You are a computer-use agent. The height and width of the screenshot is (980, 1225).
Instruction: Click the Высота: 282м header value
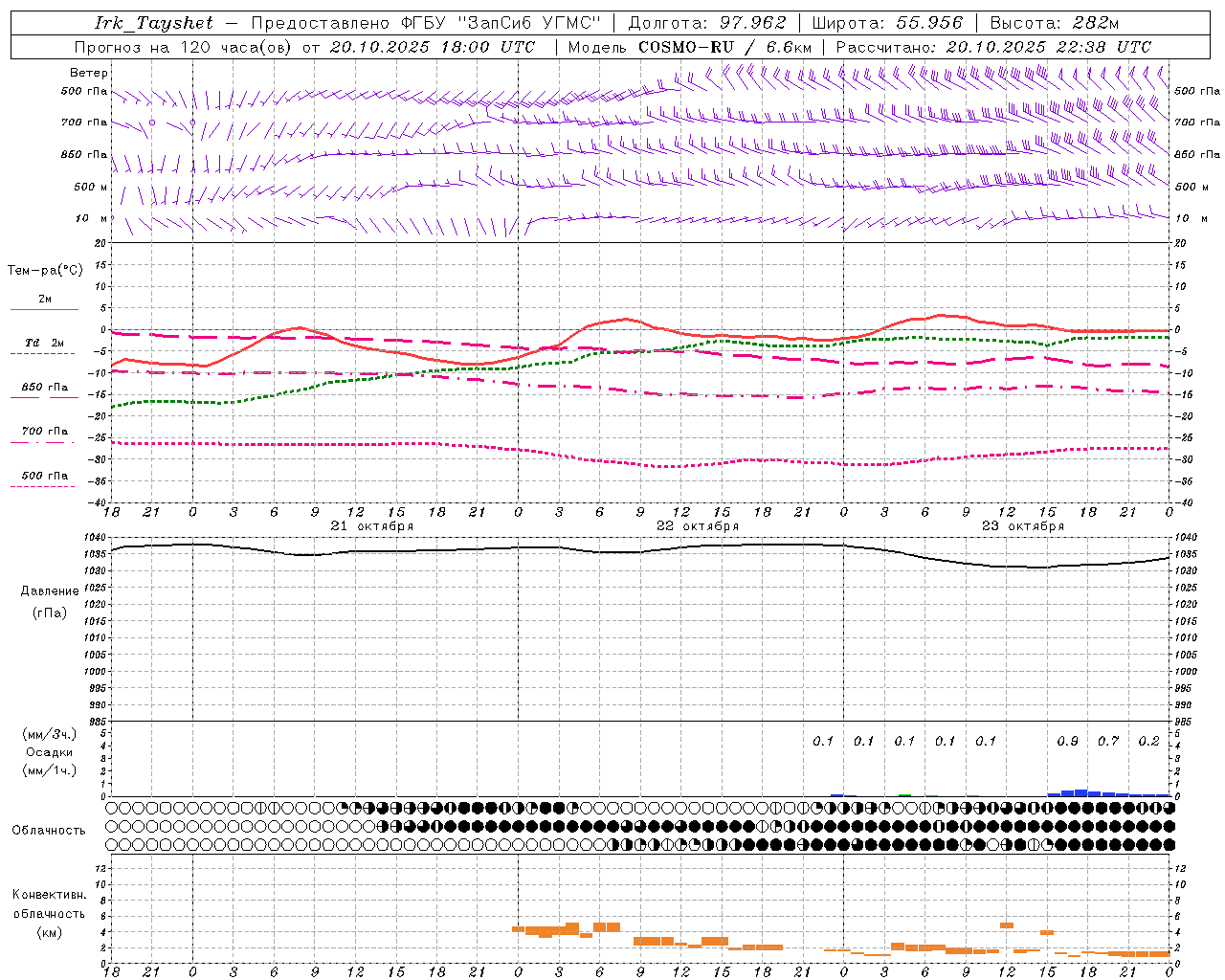(1055, 23)
